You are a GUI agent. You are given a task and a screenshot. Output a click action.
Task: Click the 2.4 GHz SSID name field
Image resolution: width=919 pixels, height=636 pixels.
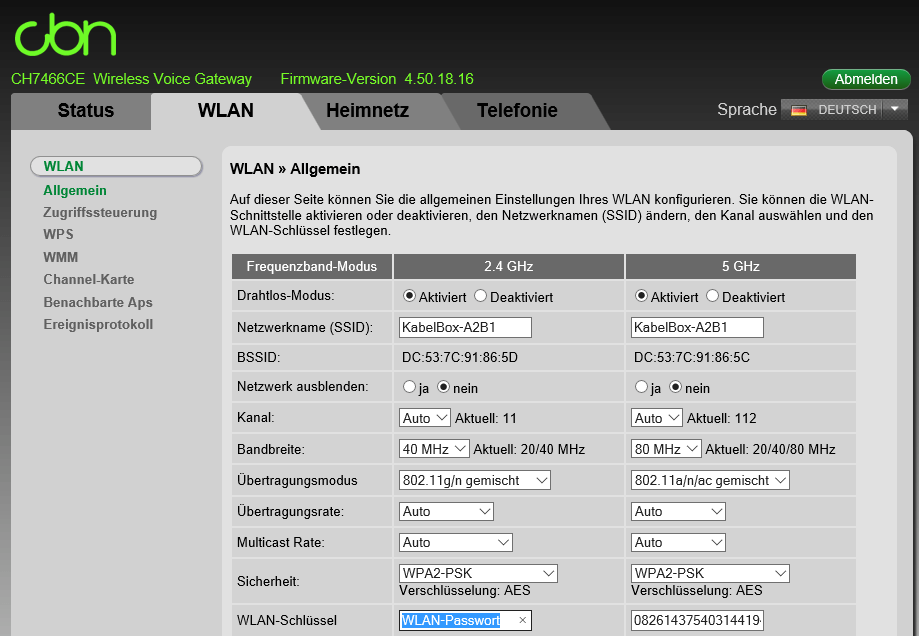coord(465,328)
